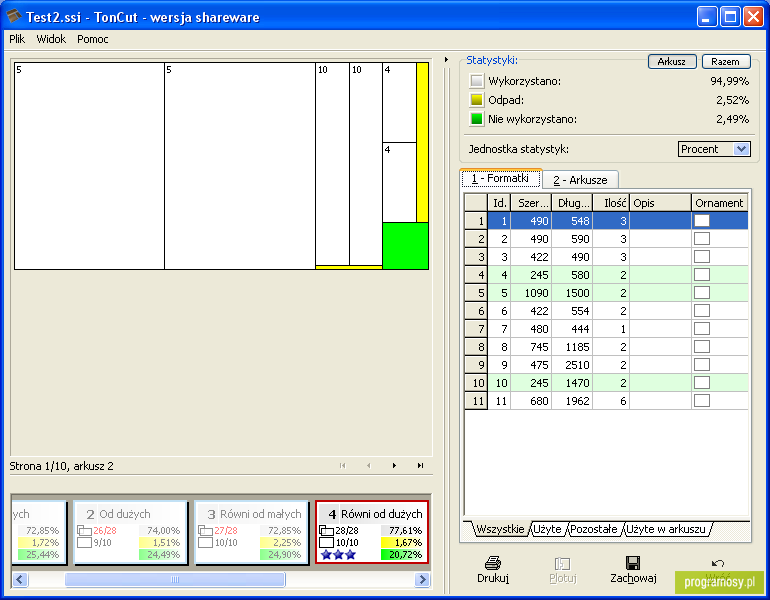This screenshot has height=600, width=770.
Task: Click the green unused area in the sheet
Action: pos(405,245)
